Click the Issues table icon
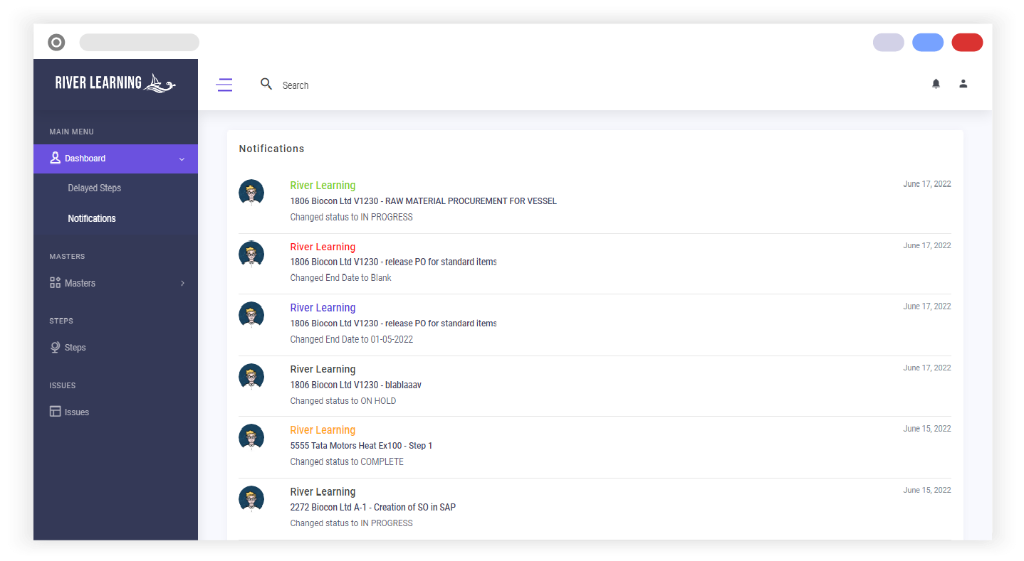The height and width of the screenshot is (561, 1024). coord(55,411)
